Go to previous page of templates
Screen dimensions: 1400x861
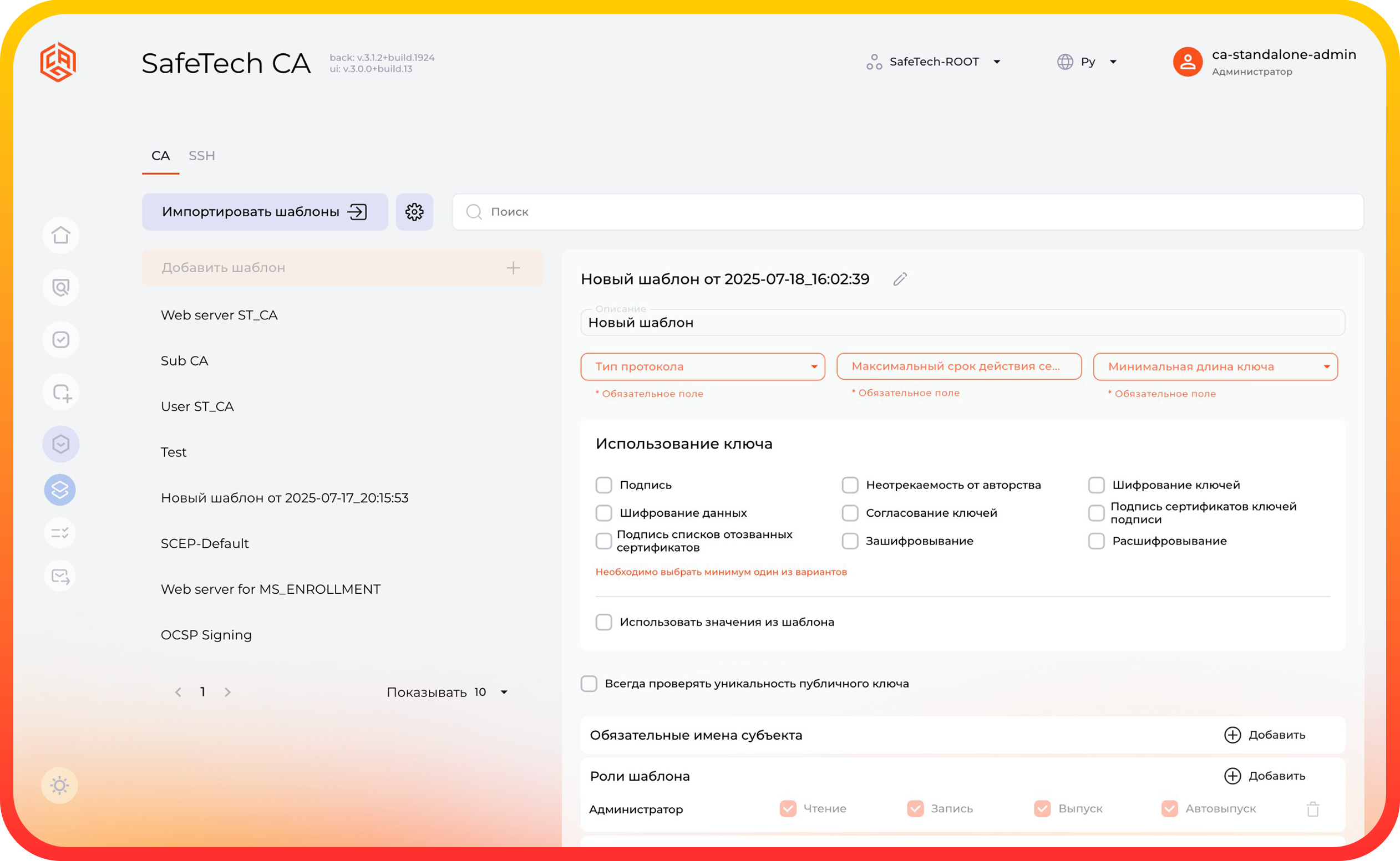point(178,692)
